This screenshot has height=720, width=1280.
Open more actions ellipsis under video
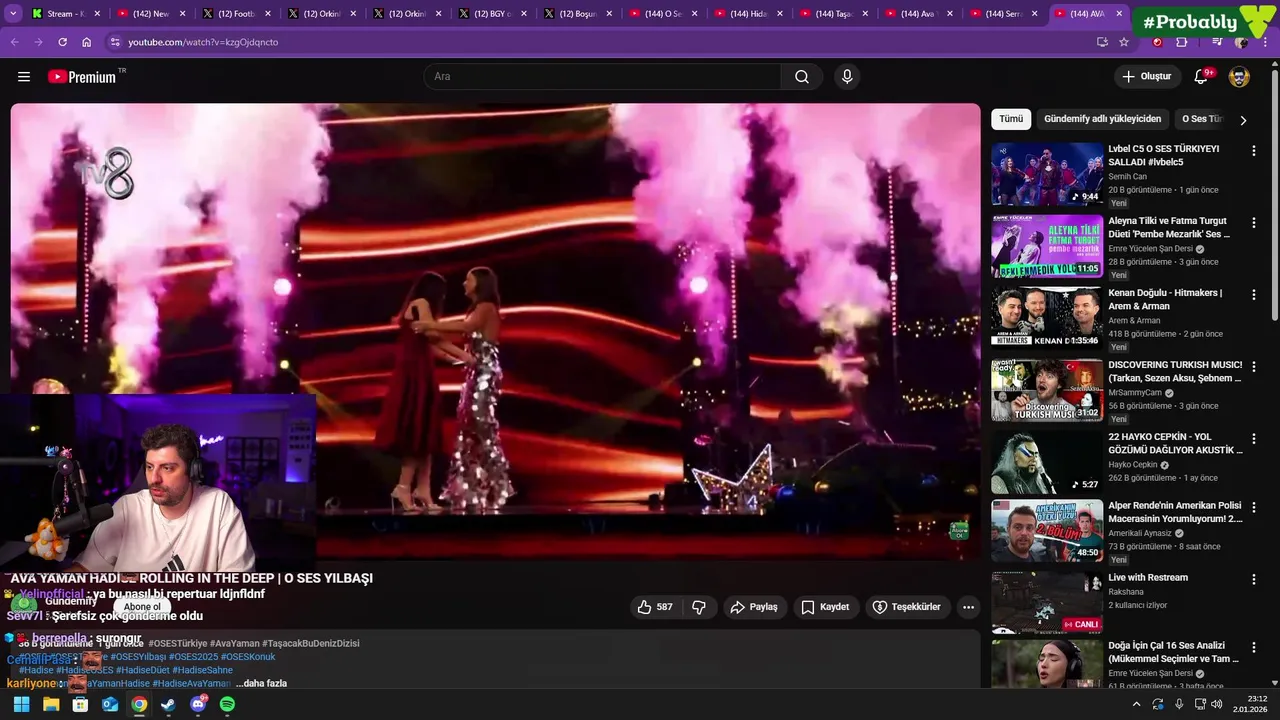point(968,607)
